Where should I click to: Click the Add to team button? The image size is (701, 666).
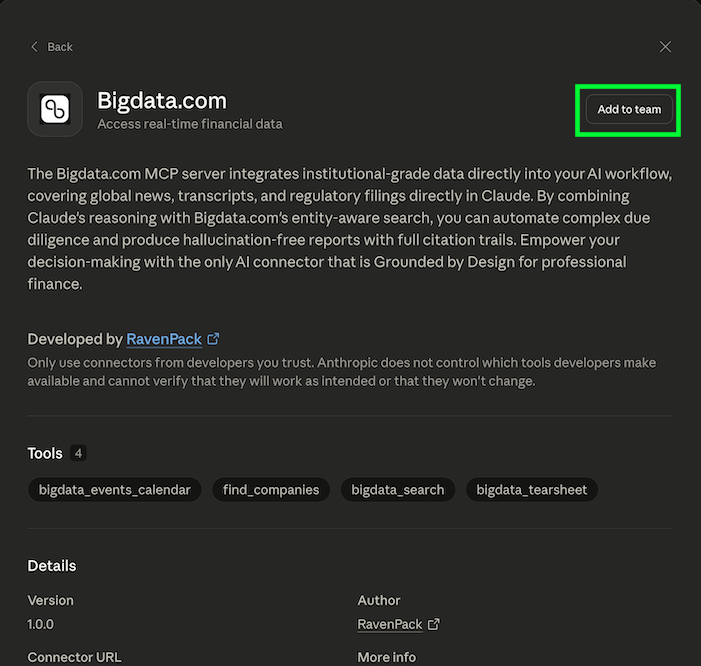pos(629,110)
